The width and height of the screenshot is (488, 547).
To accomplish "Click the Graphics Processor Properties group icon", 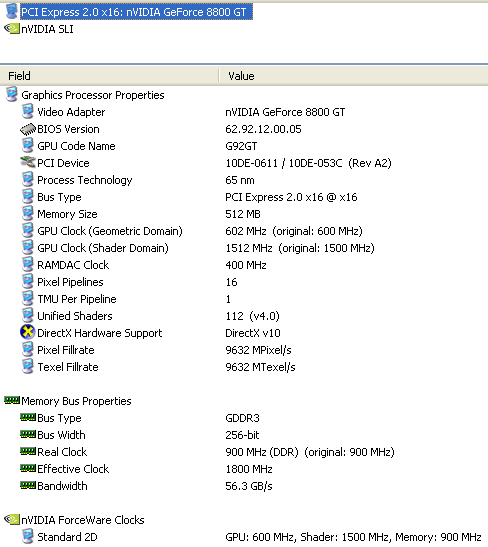I will pyautogui.click(x=12, y=95).
